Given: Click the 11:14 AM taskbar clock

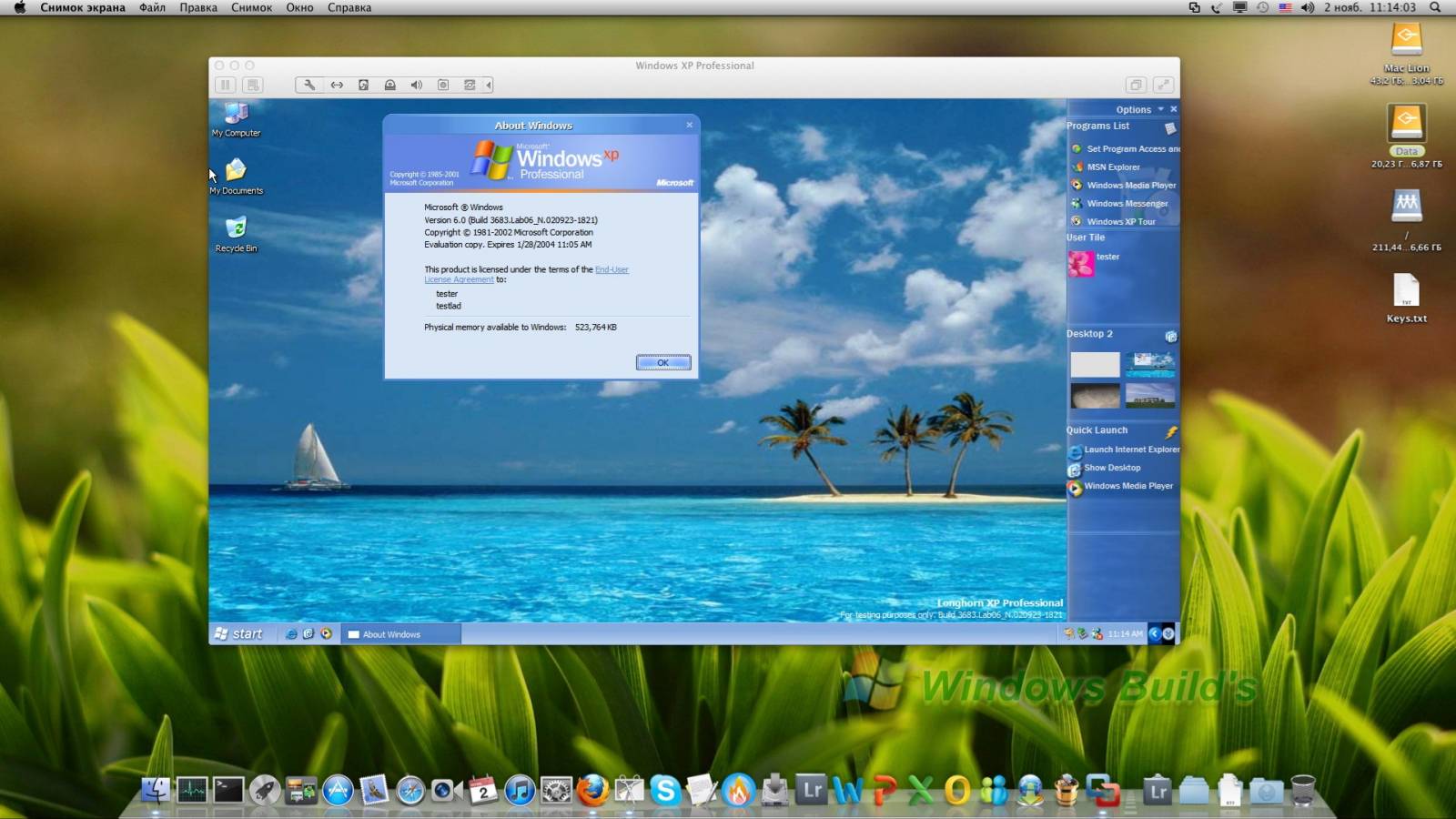Looking at the screenshot, I should tap(1126, 634).
